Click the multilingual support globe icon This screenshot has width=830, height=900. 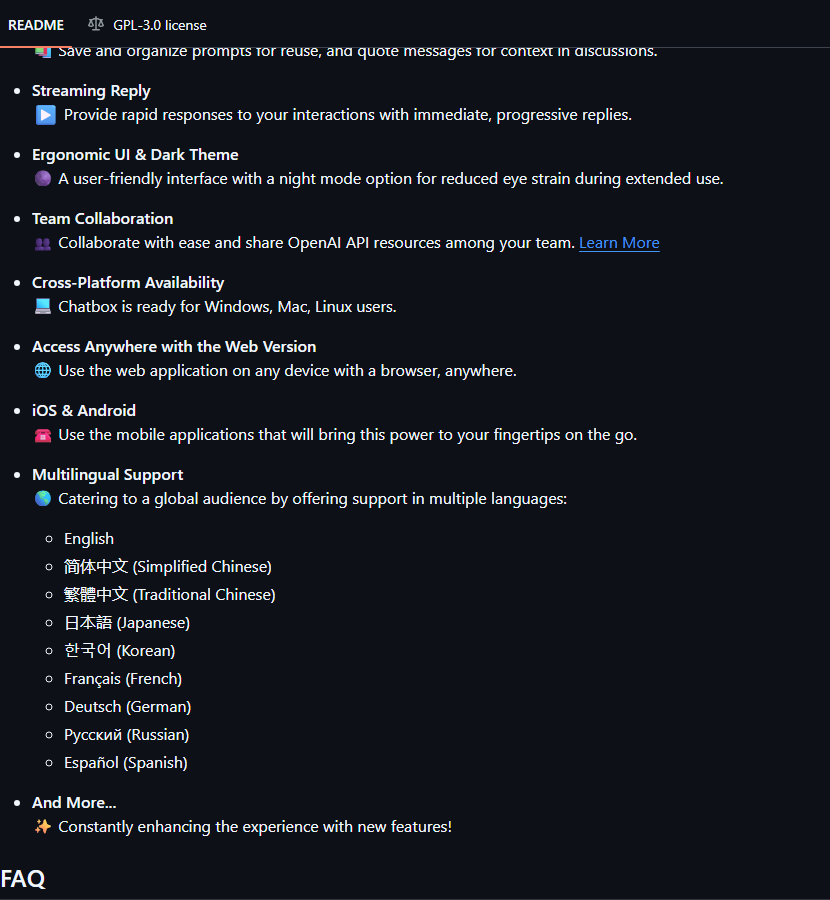(44, 498)
